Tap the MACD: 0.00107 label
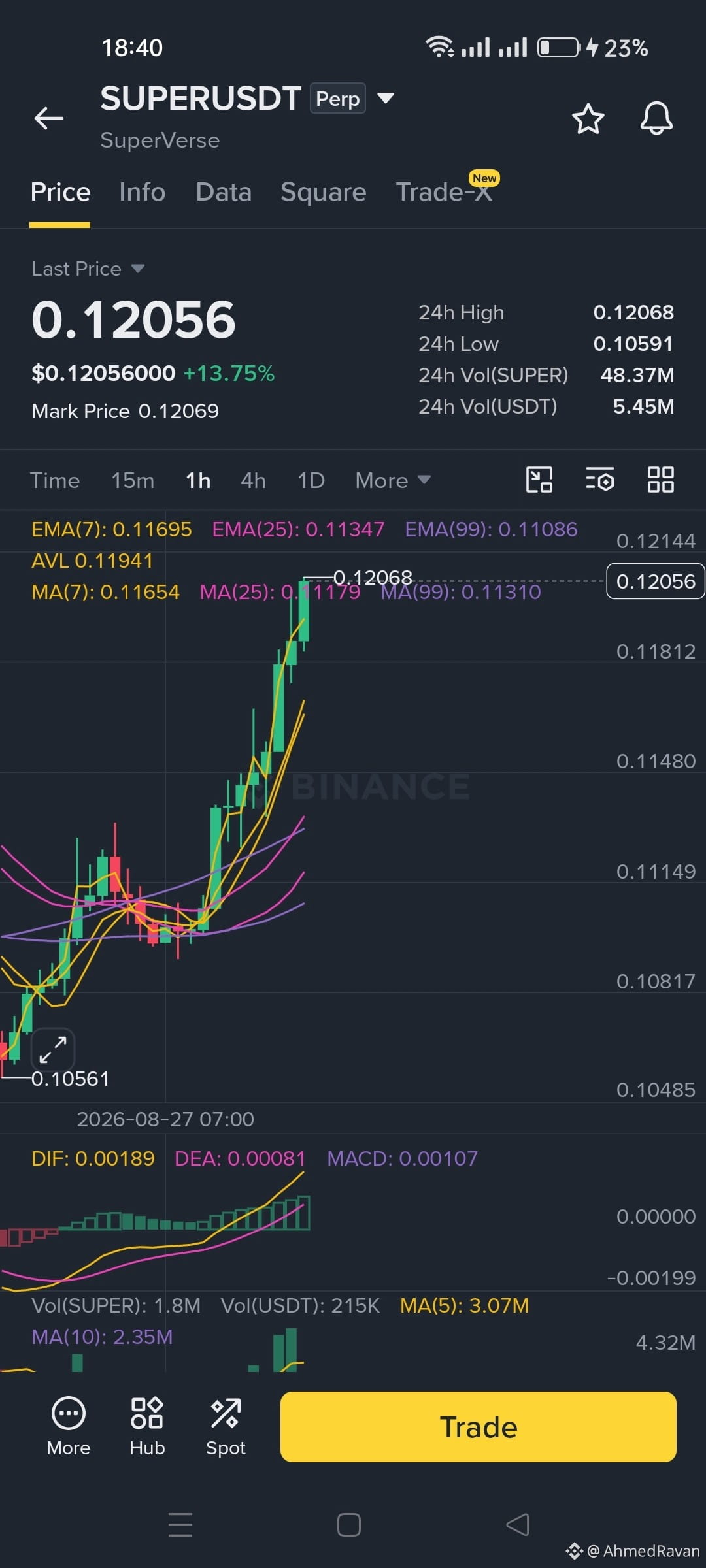Image resolution: width=706 pixels, height=1568 pixels. click(402, 1158)
